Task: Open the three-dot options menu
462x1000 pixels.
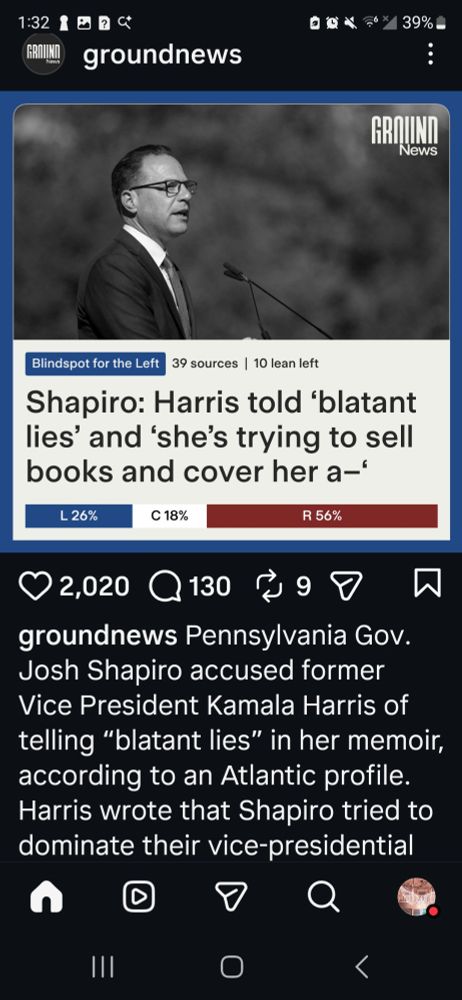Action: tap(431, 54)
